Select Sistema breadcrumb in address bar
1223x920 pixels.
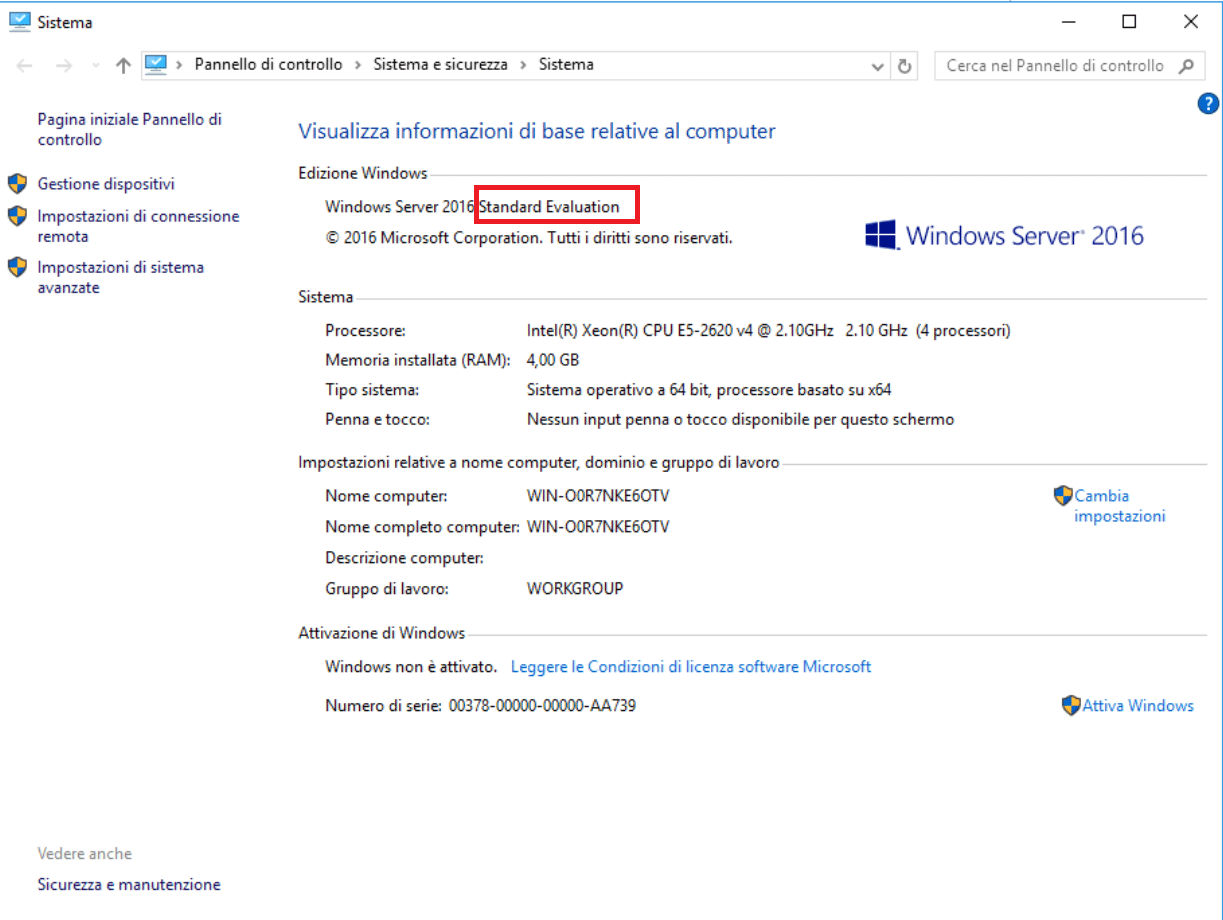tap(566, 64)
